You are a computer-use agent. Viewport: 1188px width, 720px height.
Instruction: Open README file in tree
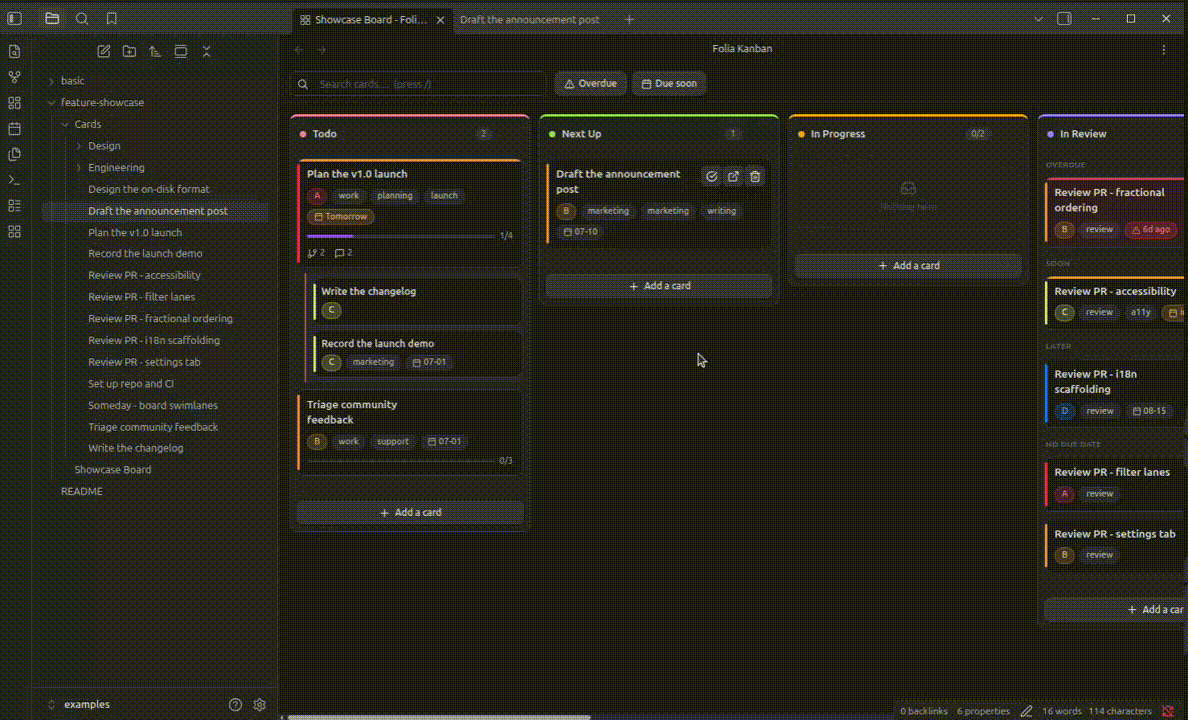pyautogui.click(x=82, y=491)
